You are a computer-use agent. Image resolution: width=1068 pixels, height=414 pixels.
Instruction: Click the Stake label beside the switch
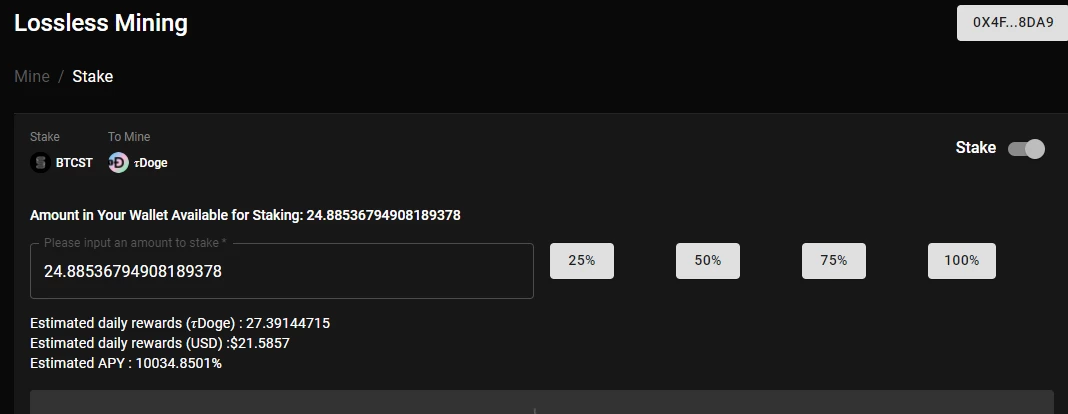975,148
